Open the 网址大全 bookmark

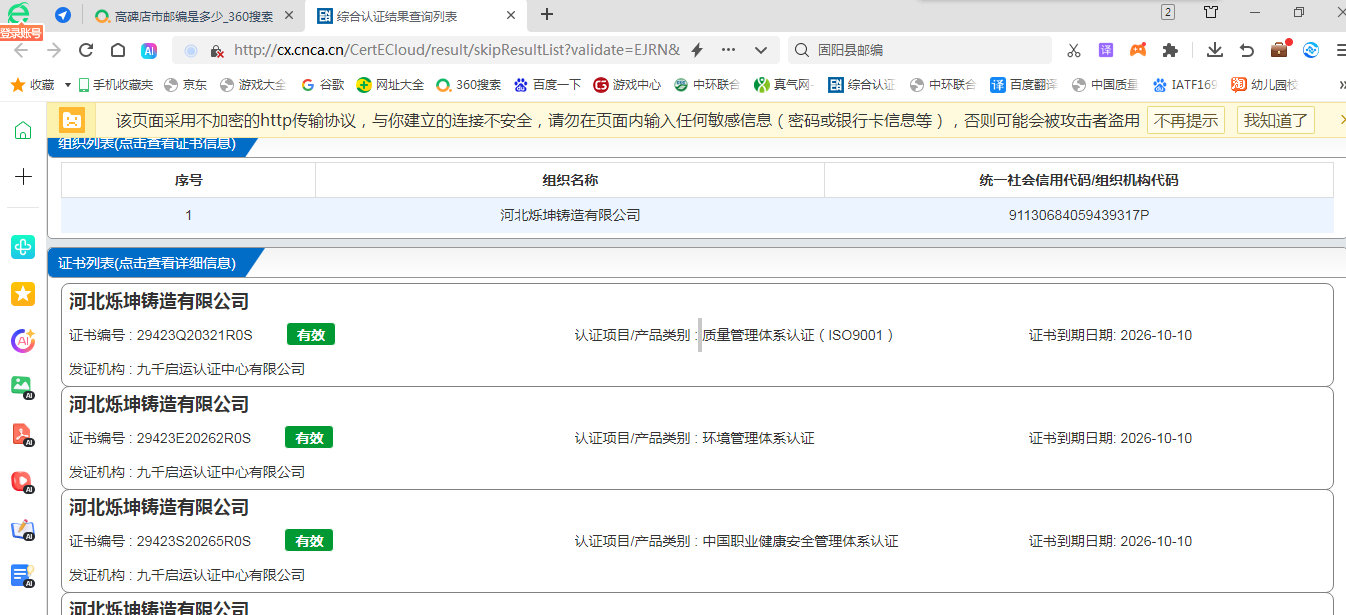click(x=390, y=85)
